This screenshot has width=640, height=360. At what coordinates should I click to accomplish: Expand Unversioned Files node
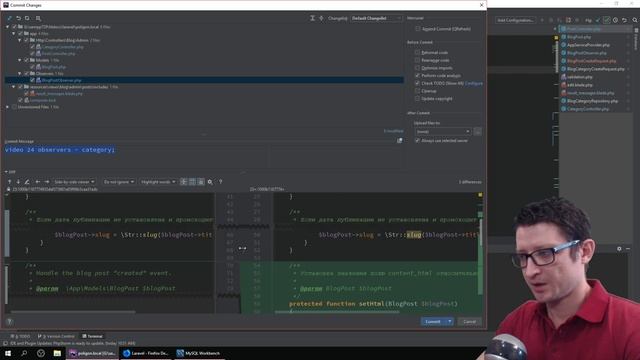tap(7, 107)
